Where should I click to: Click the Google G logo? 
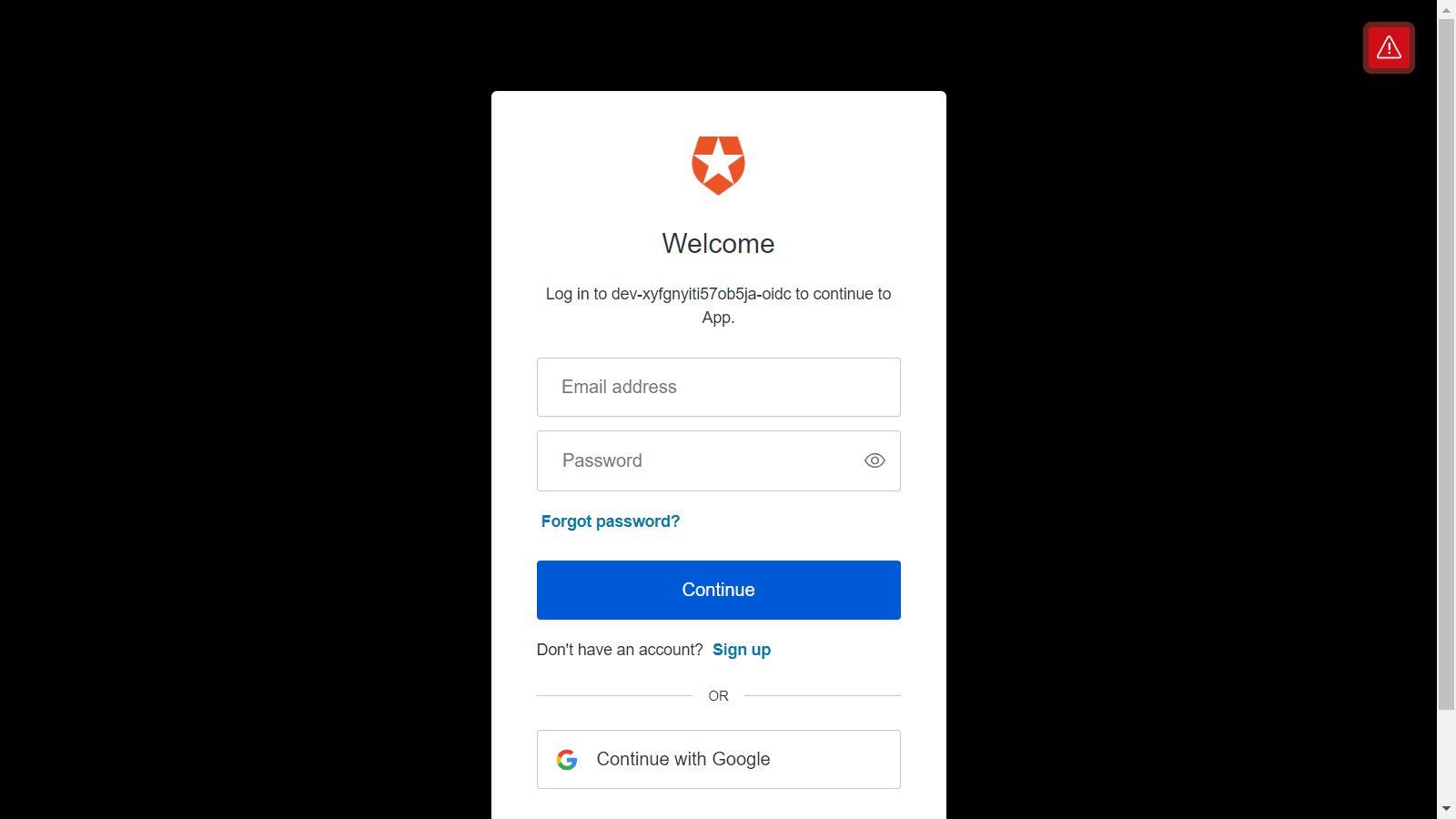click(567, 760)
